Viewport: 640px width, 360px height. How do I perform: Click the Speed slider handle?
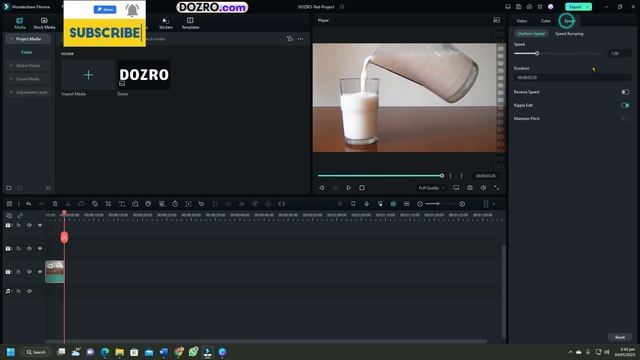tap(537, 53)
